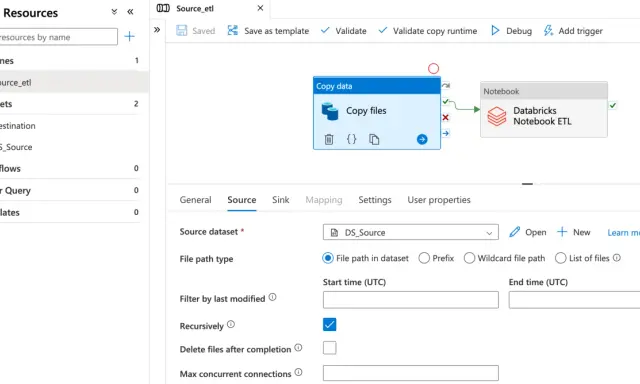Switch to the Mapping tab
Screen dimensions: 640x384
tap(324, 200)
